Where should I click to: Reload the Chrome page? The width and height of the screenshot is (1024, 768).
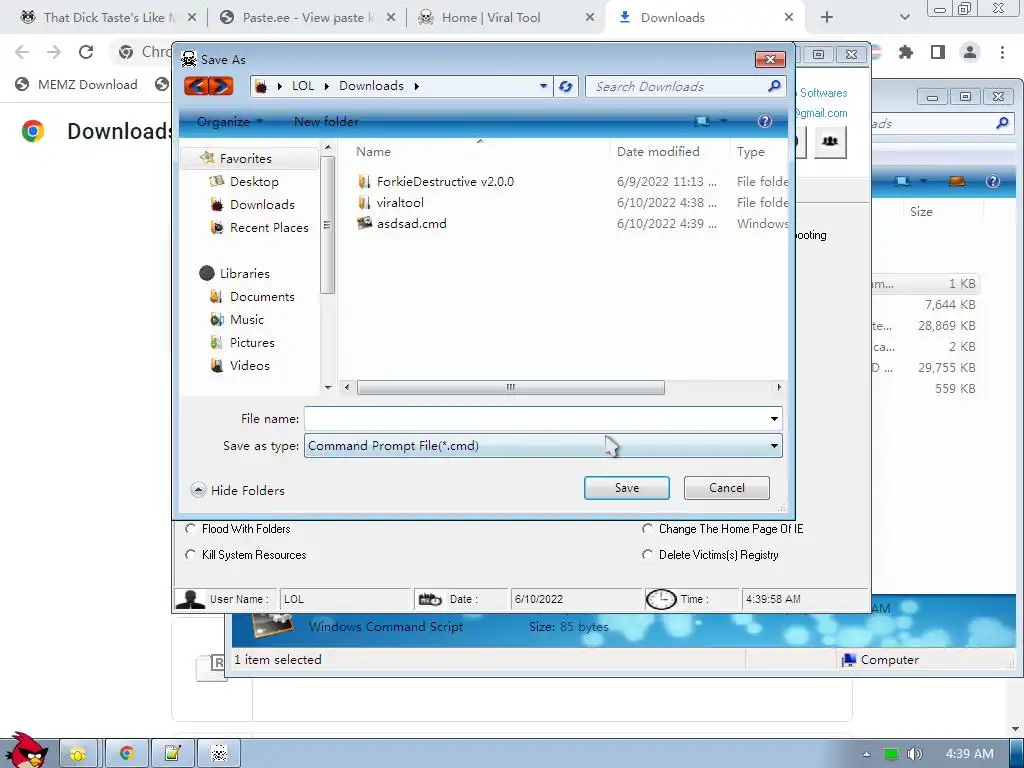tap(86, 52)
